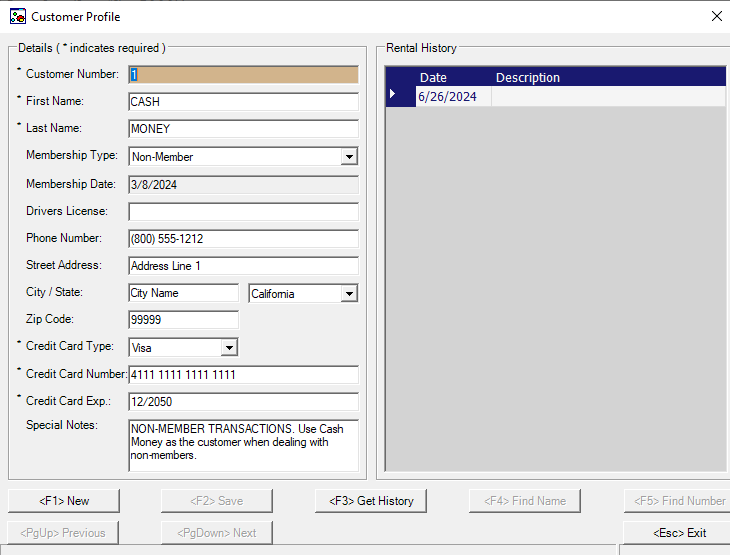Click the Customer Profile window icon
The width and height of the screenshot is (730, 555).
point(18,16)
